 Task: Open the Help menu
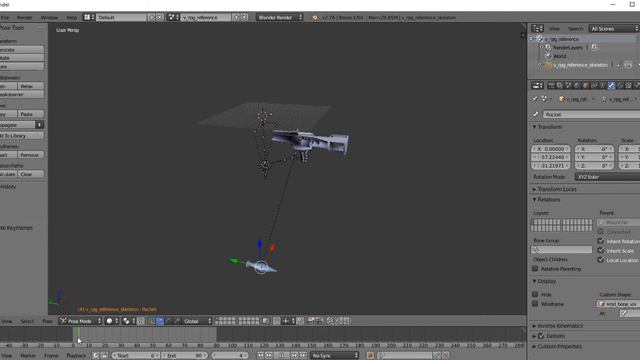pos(71,18)
